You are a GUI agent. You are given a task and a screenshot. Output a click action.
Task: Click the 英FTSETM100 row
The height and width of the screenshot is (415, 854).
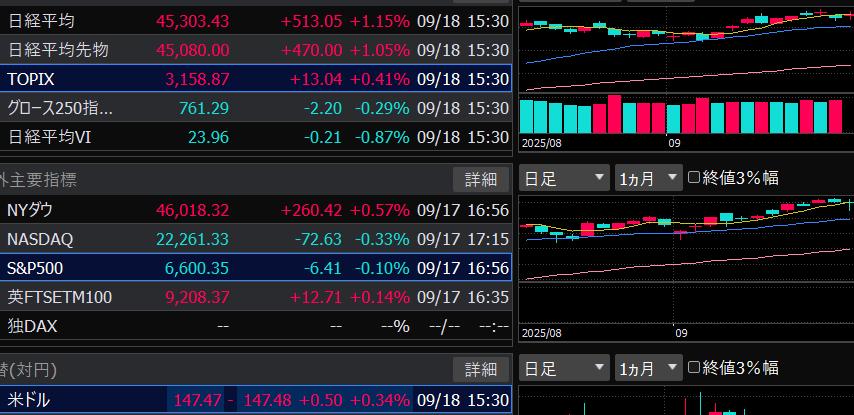pos(255,297)
